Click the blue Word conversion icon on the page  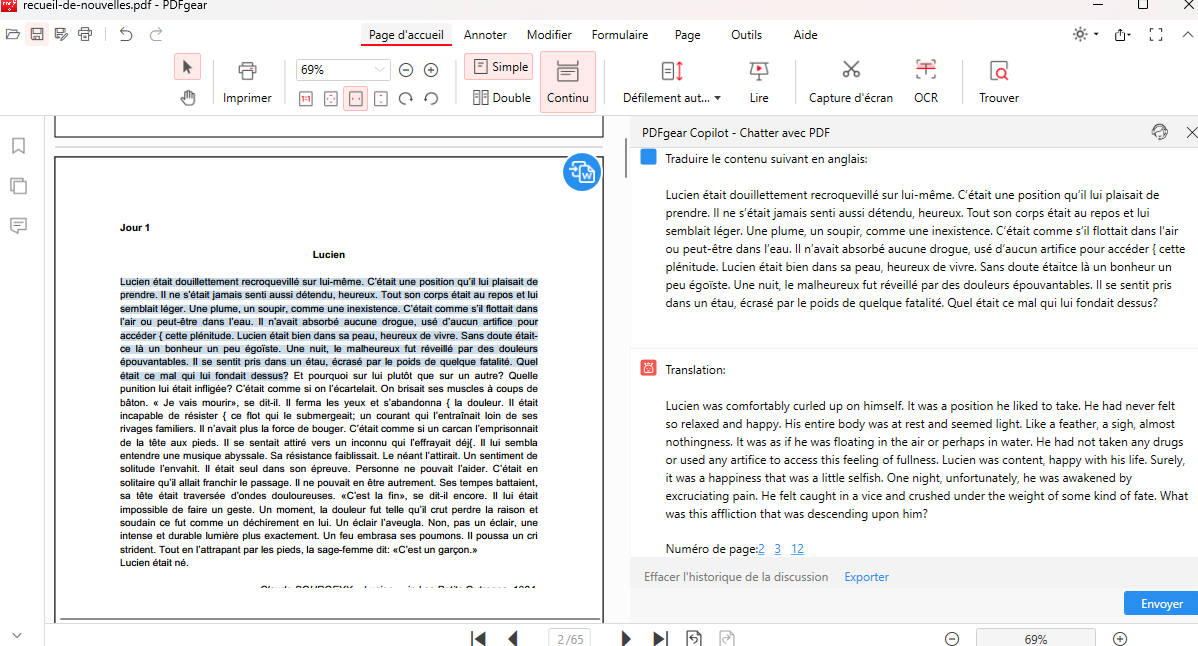coord(581,171)
